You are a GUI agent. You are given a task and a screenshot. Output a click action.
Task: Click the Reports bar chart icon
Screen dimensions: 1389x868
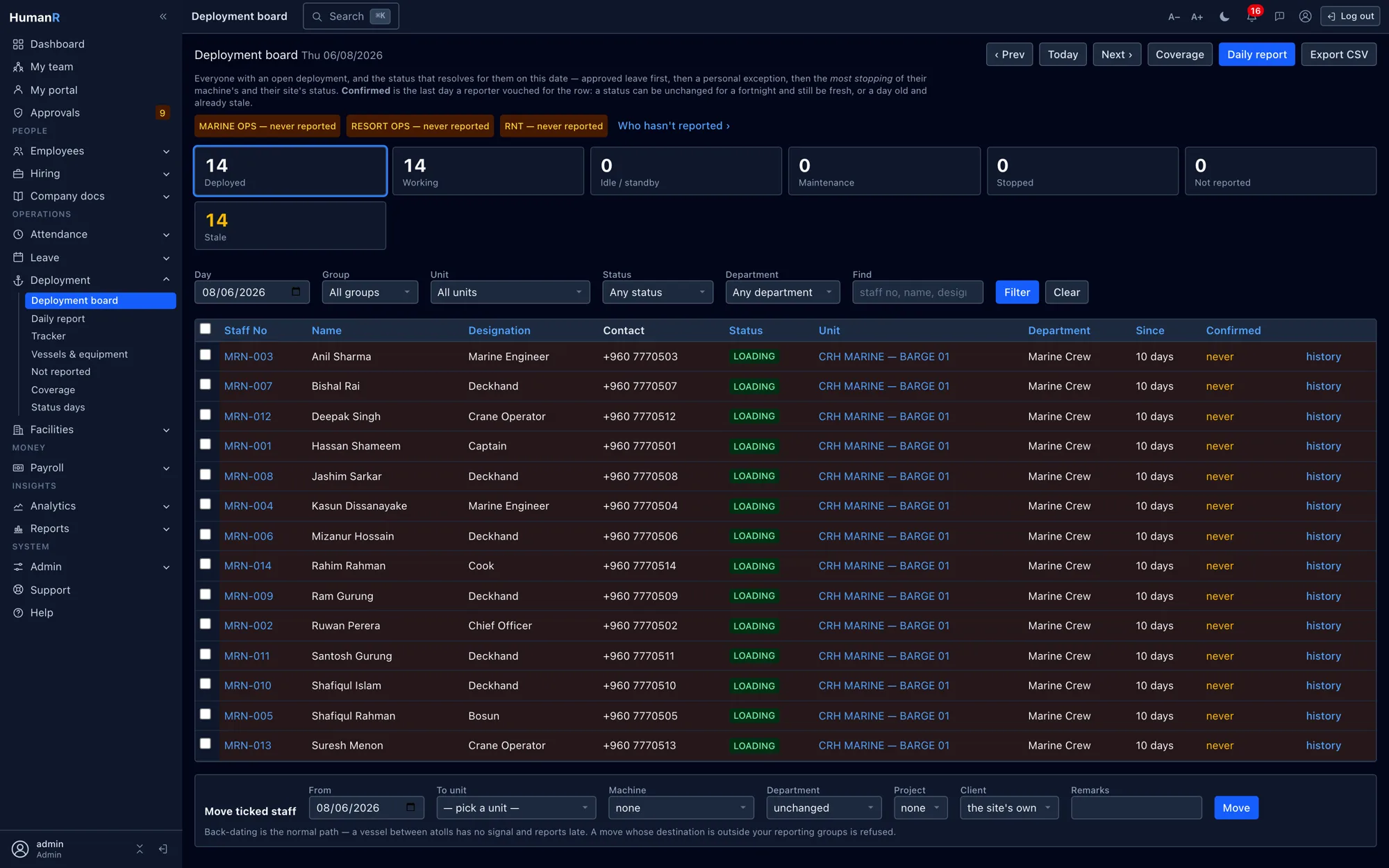click(18, 528)
